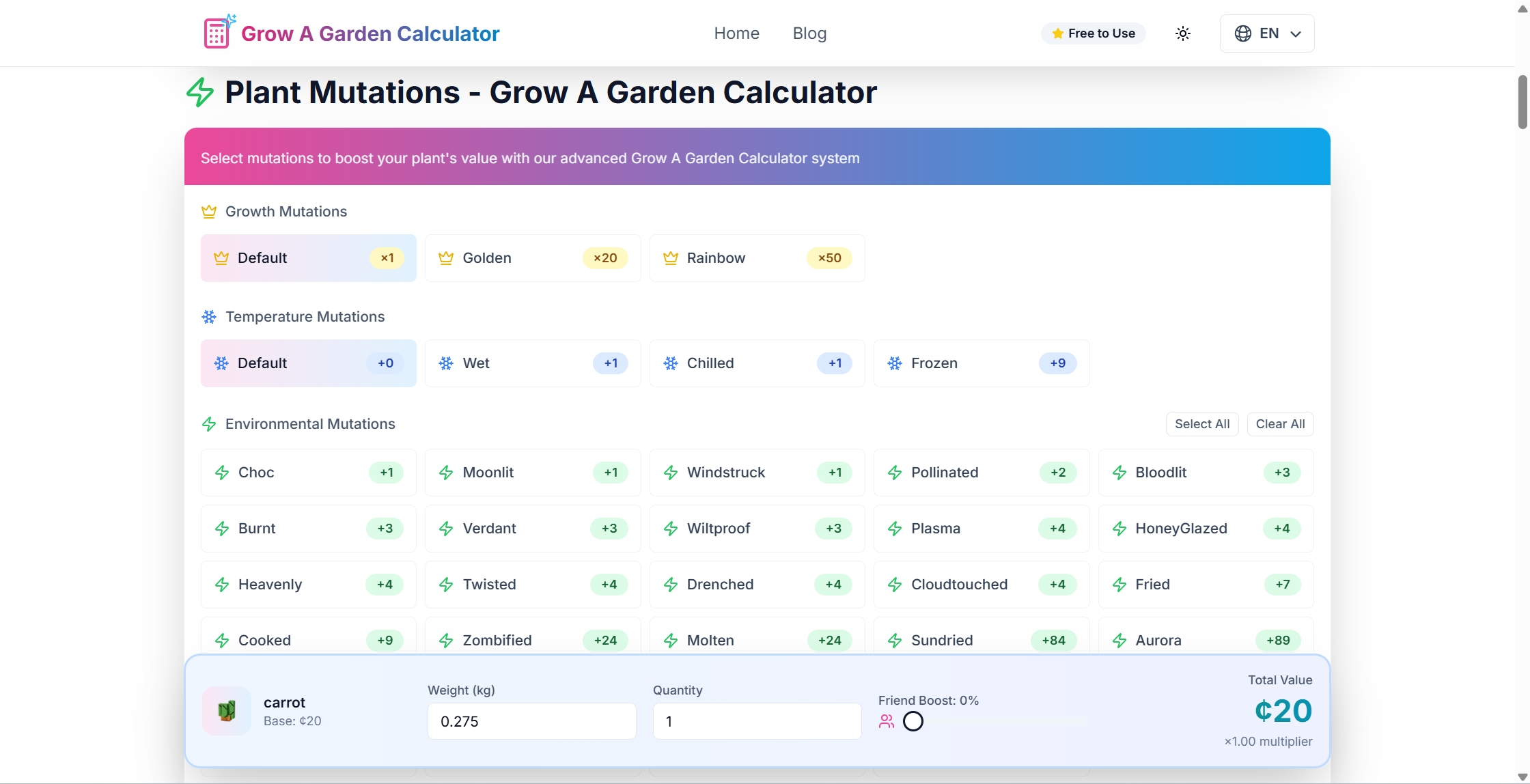
Task: Enable the Zombified +24 mutation
Action: (x=533, y=636)
